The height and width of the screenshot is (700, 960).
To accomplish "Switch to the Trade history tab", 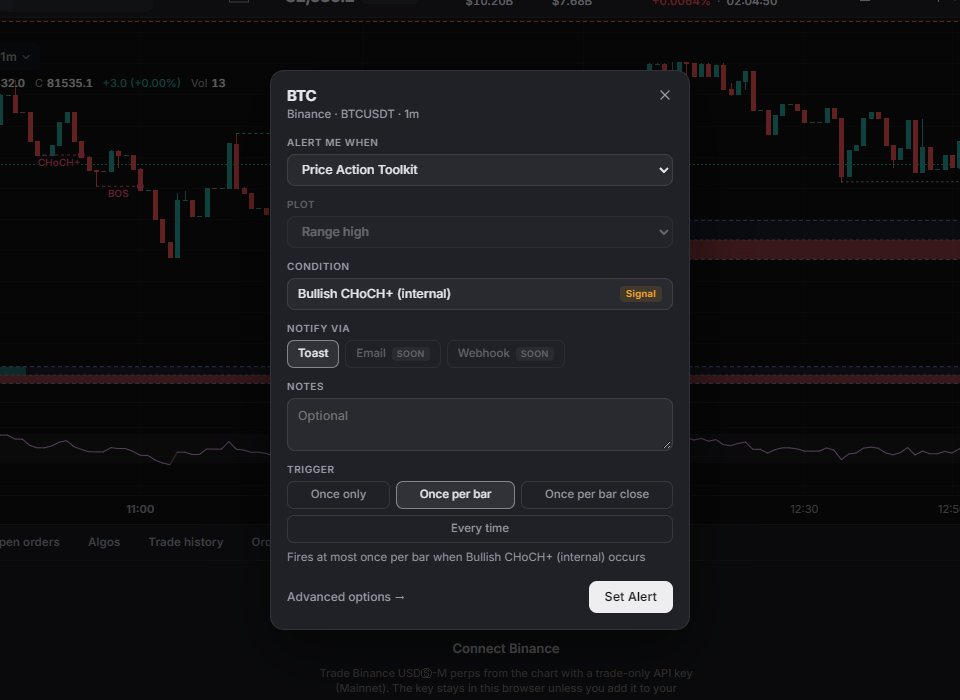I will pyautogui.click(x=186, y=542).
